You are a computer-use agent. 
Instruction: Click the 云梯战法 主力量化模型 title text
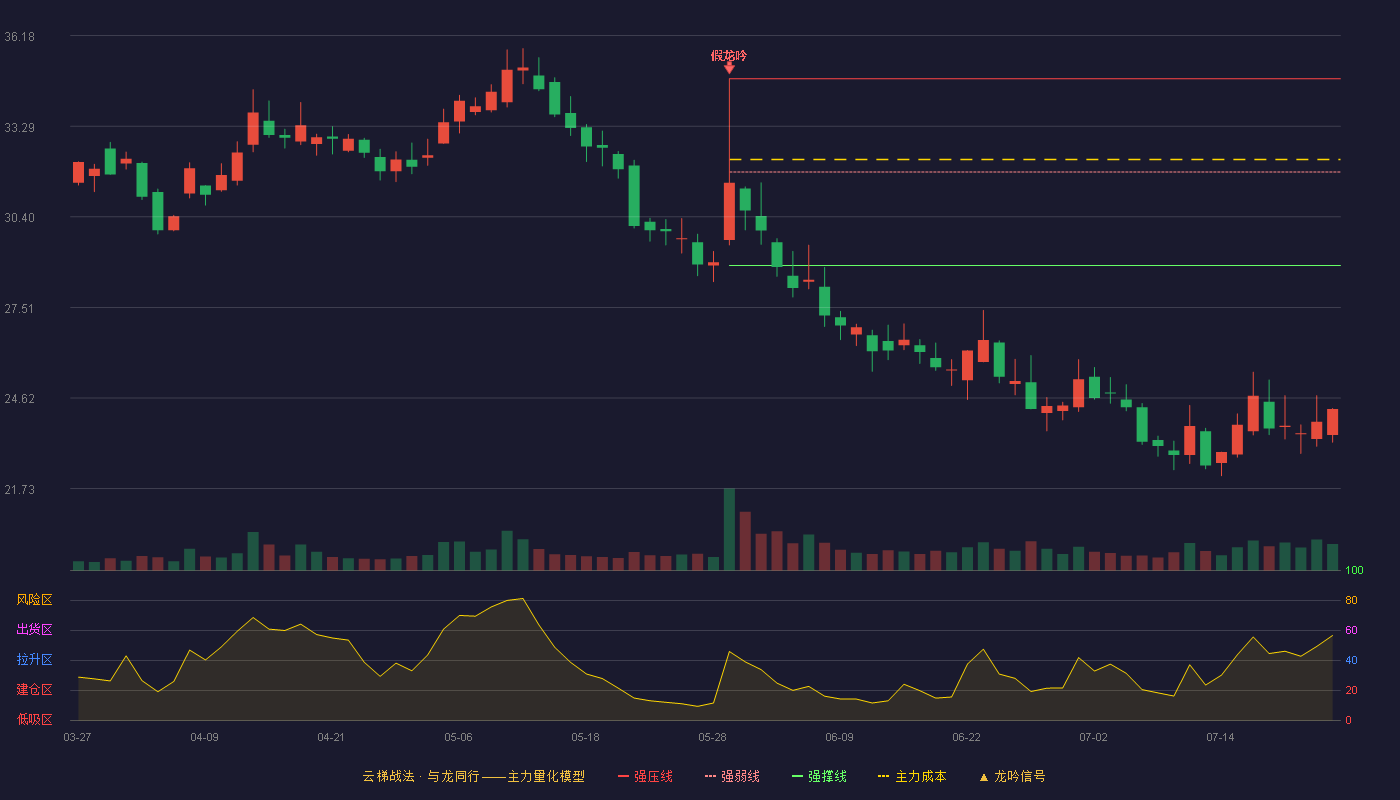[474, 776]
